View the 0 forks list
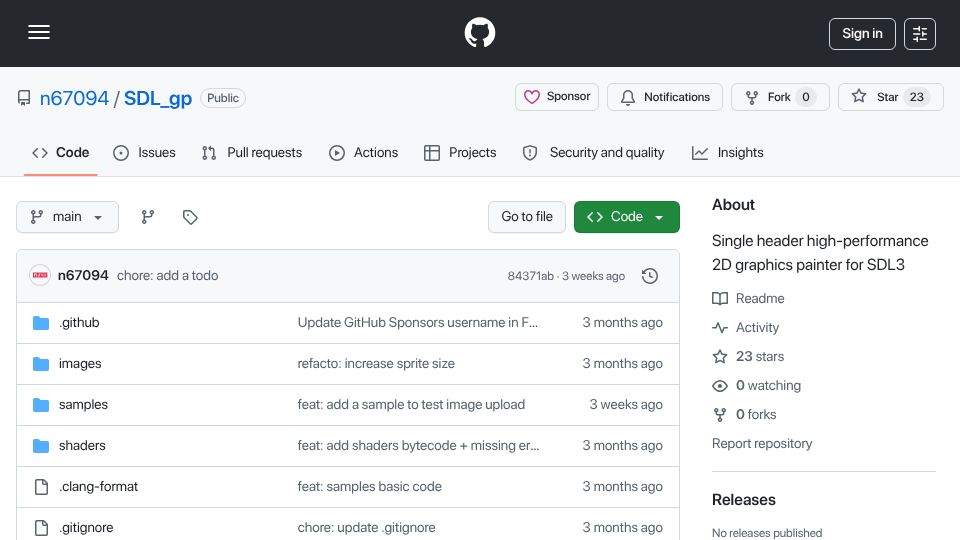960x540 pixels. (x=744, y=414)
